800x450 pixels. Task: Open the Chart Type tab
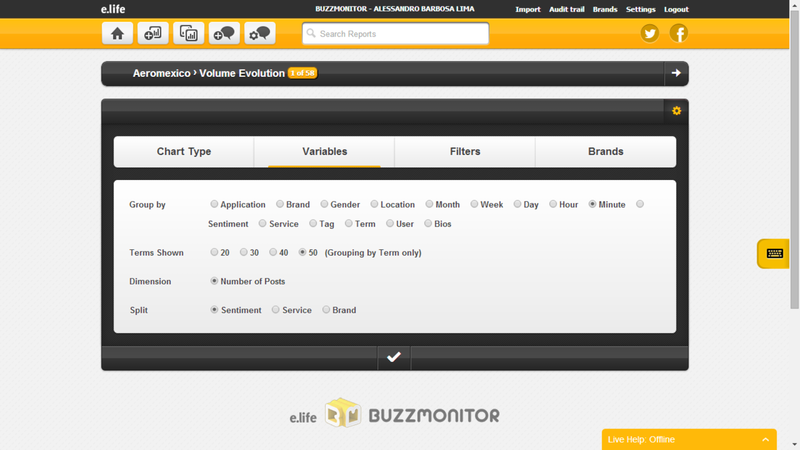tap(184, 152)
